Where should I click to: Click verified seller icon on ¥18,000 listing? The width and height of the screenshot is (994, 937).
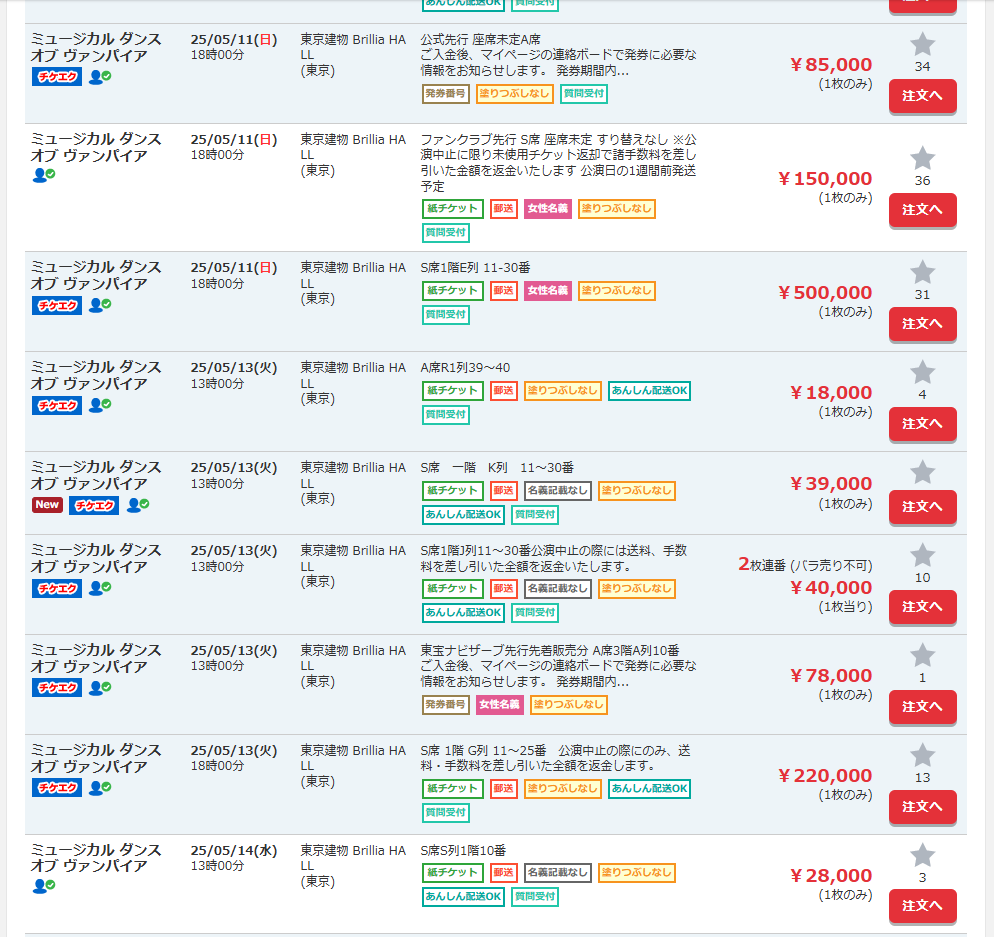coord(100,405)
